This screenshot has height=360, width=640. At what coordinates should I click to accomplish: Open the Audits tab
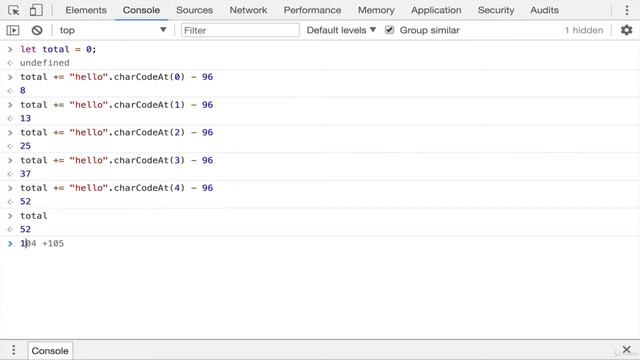(544, 10)
